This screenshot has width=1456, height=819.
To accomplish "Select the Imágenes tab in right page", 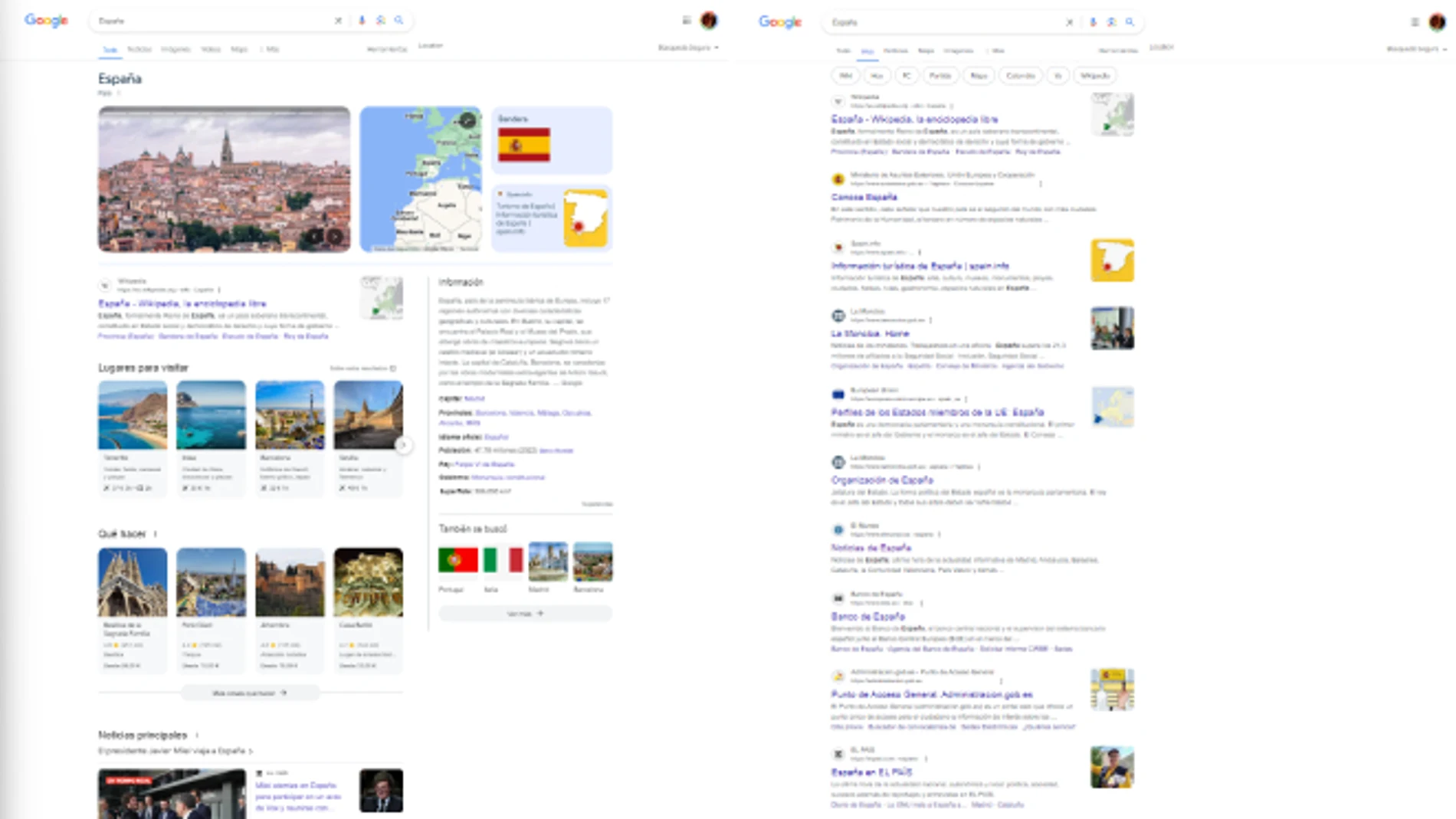I will point(958,51).
